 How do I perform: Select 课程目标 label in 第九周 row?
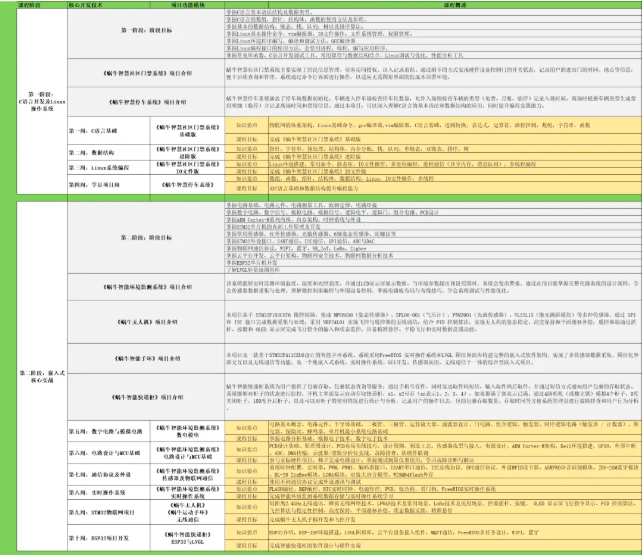point(246,519)
